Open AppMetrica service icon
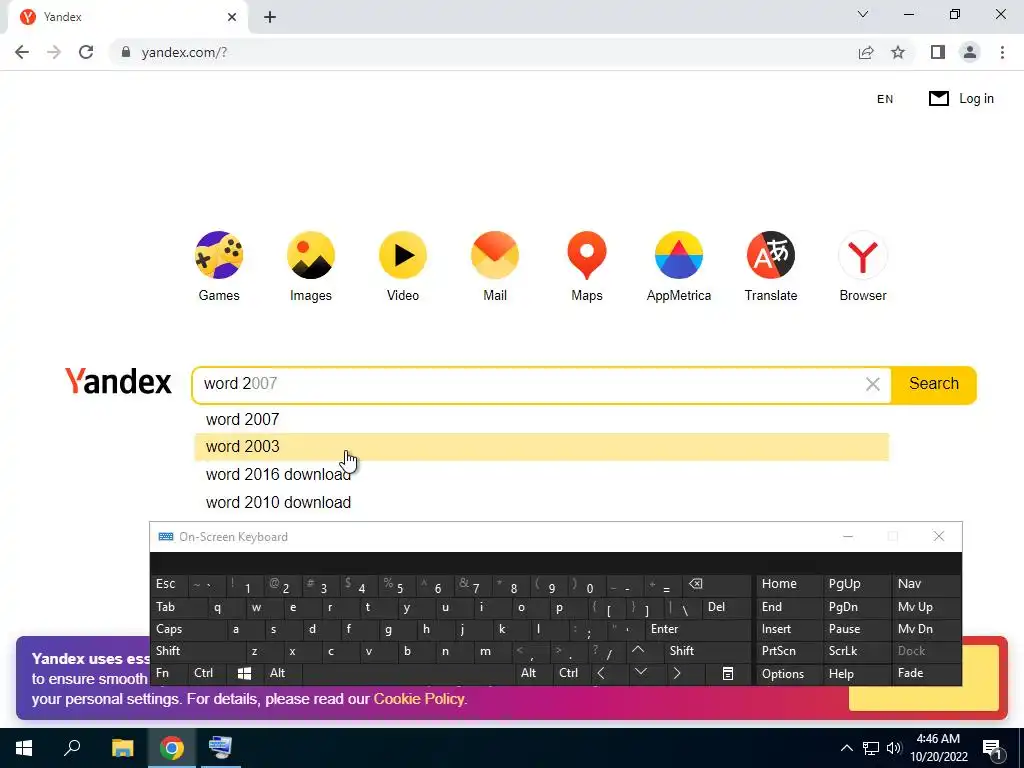 click(x=679, y=255)
